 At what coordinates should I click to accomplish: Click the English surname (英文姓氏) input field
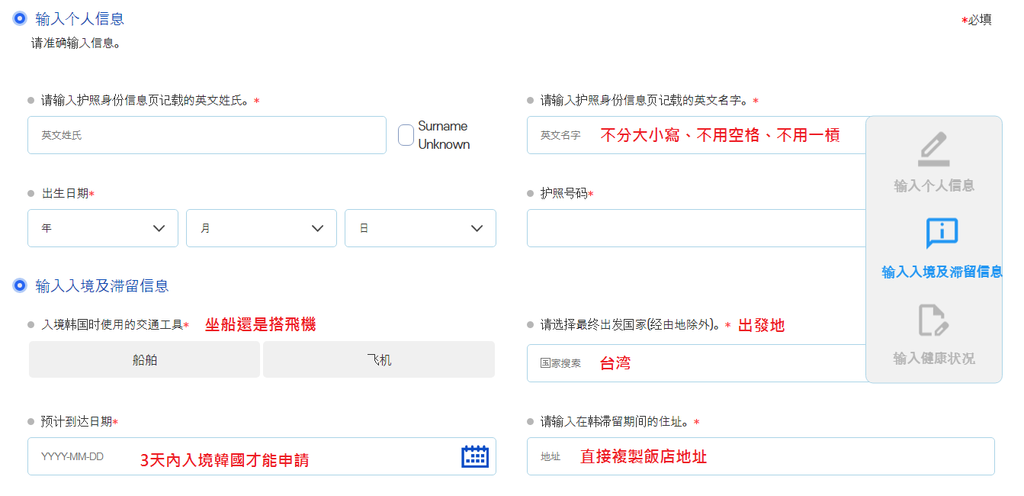click(206, 135)
